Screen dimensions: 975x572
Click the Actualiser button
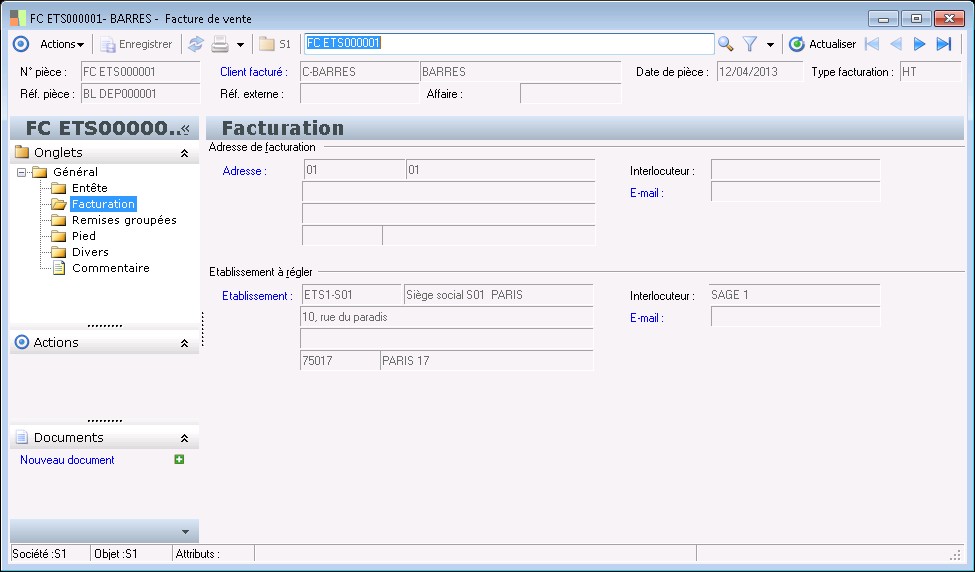(822, 44)
